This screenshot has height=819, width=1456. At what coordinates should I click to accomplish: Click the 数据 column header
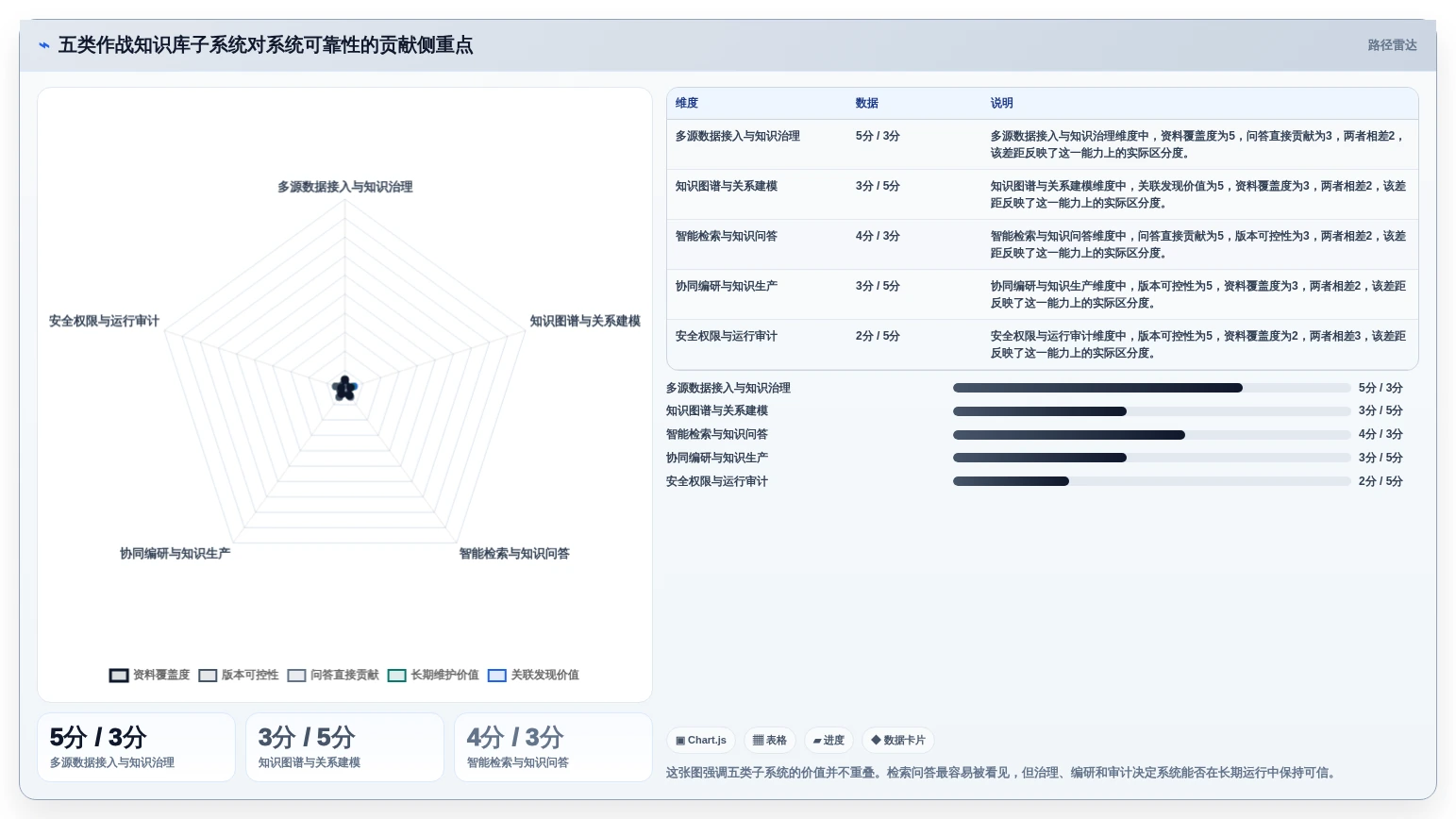click(867, 103)
